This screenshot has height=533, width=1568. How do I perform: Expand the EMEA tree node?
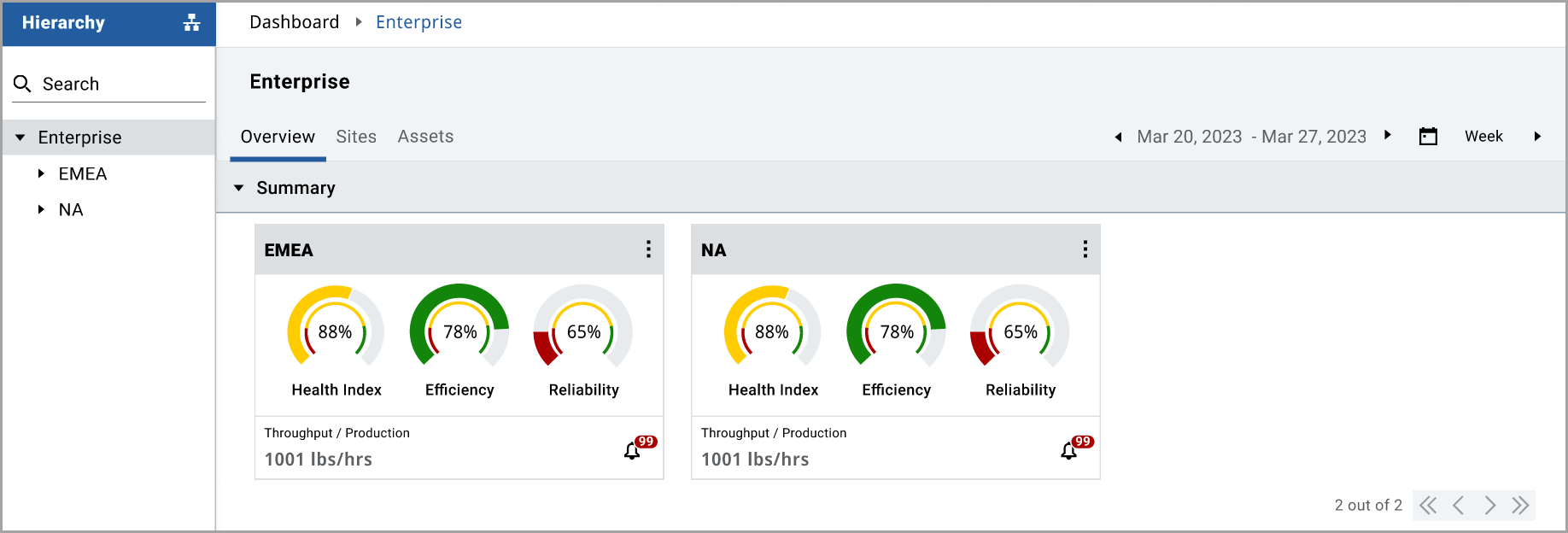(41, 173)
